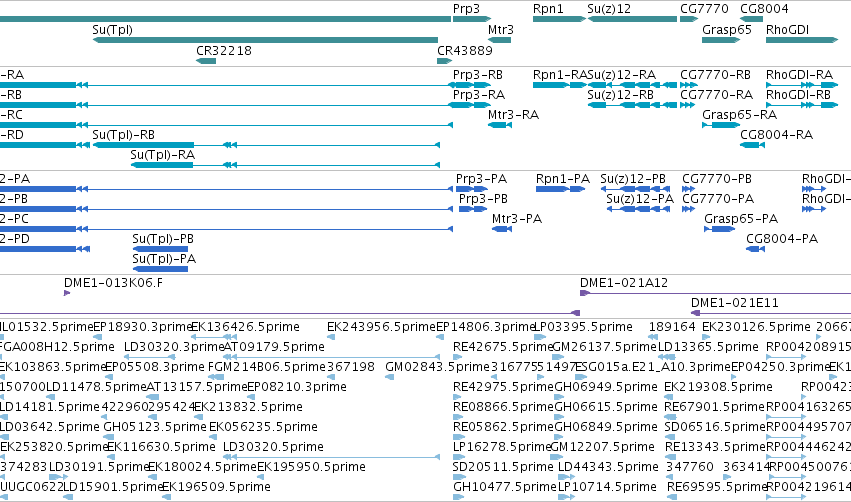Click the Su(Tpl)-PA protein label

[x=164, y=259]
